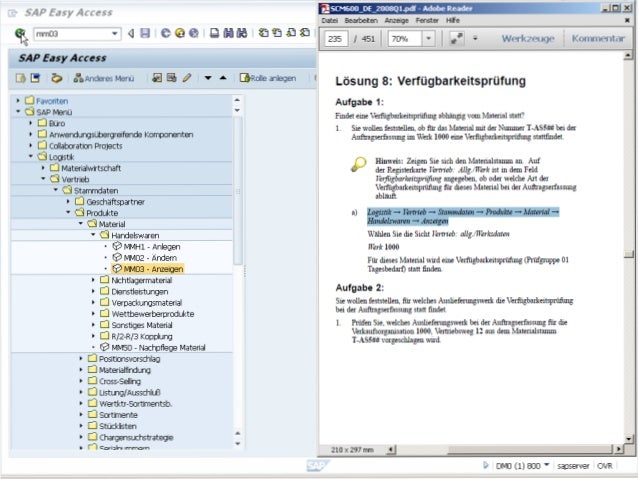Collapse the SAP Menü node

pyautogui.click(x=18, y=111)
